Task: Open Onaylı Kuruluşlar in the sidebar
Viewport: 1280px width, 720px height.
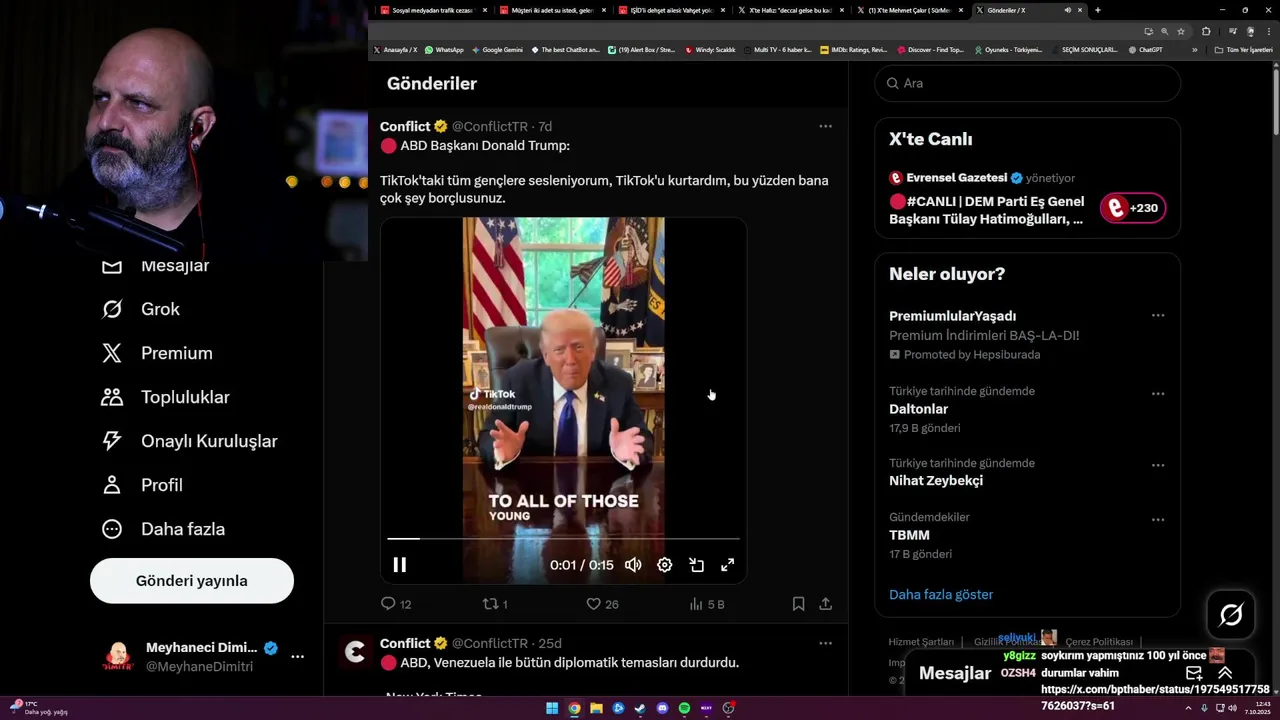Action: tap(190, 441)
